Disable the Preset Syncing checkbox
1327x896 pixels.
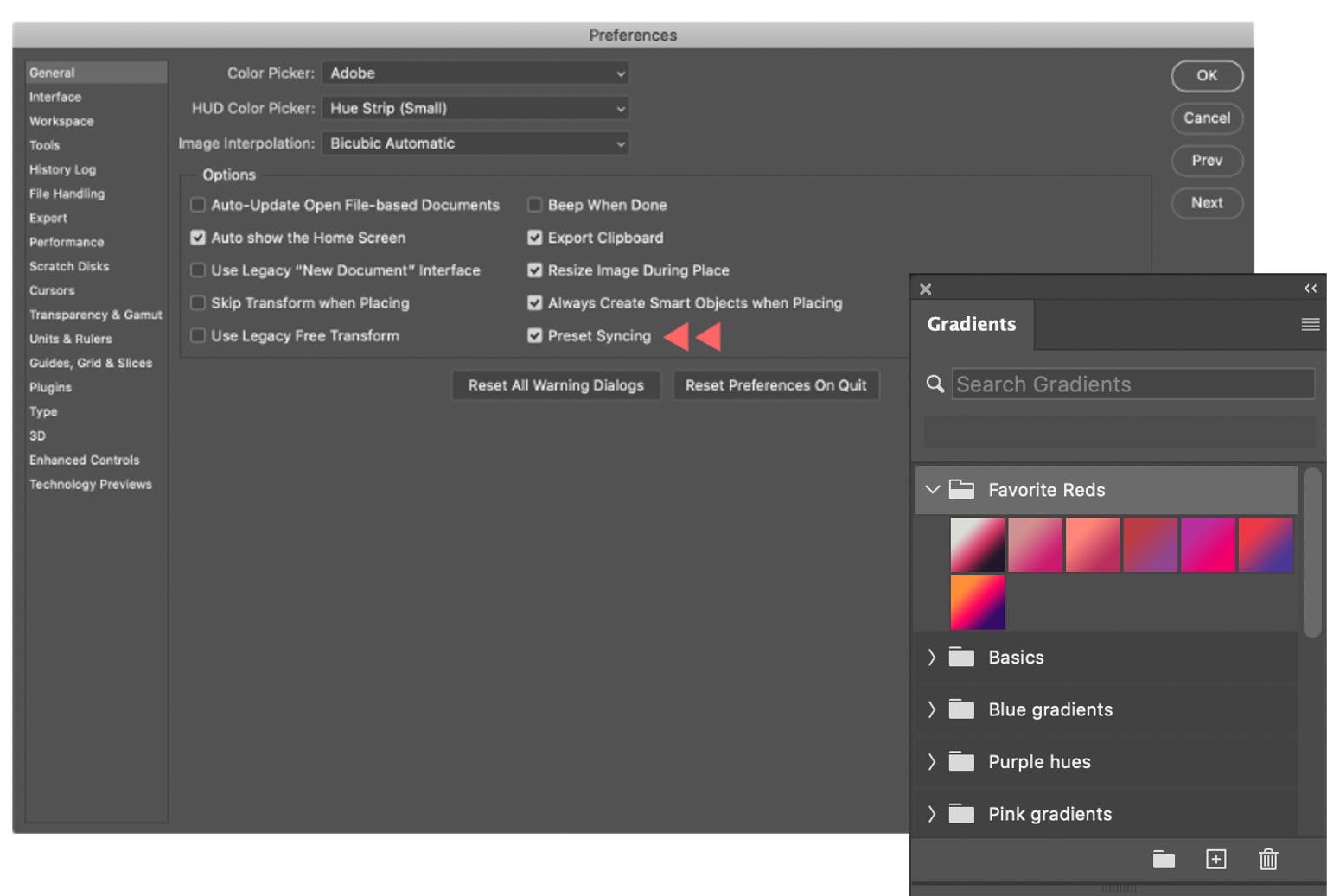click(x=535, y=336)
